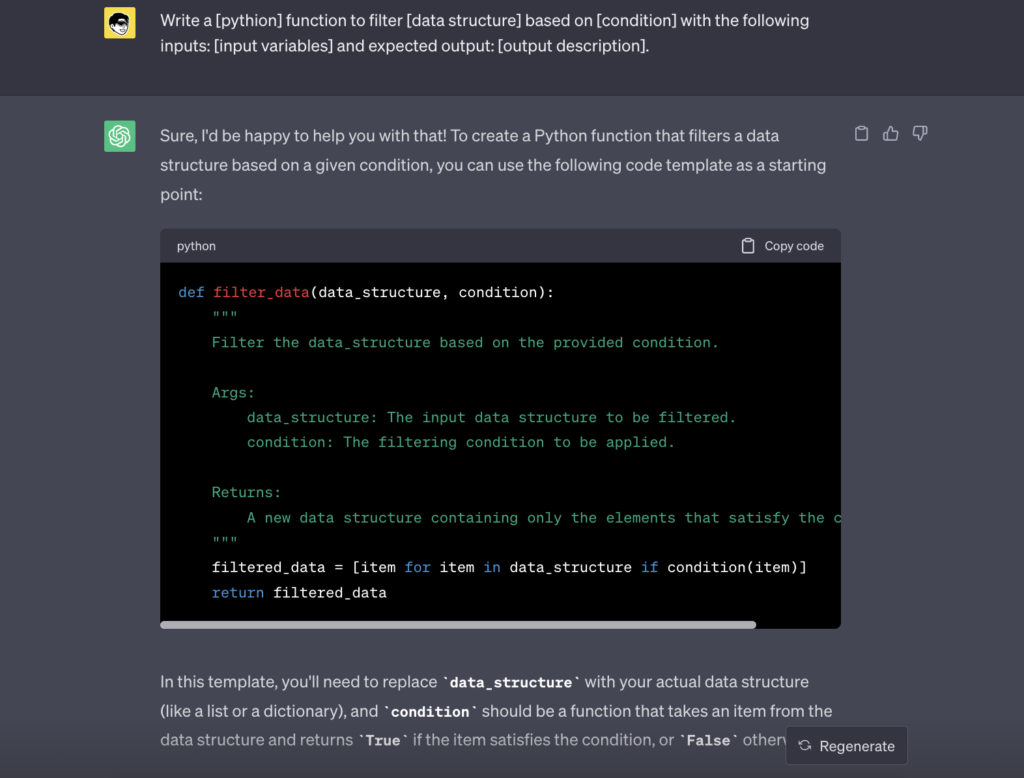The height and width of the screenshot is (778, 1024).
Task: Select the python language label on code header
Action: coord(196,245)
